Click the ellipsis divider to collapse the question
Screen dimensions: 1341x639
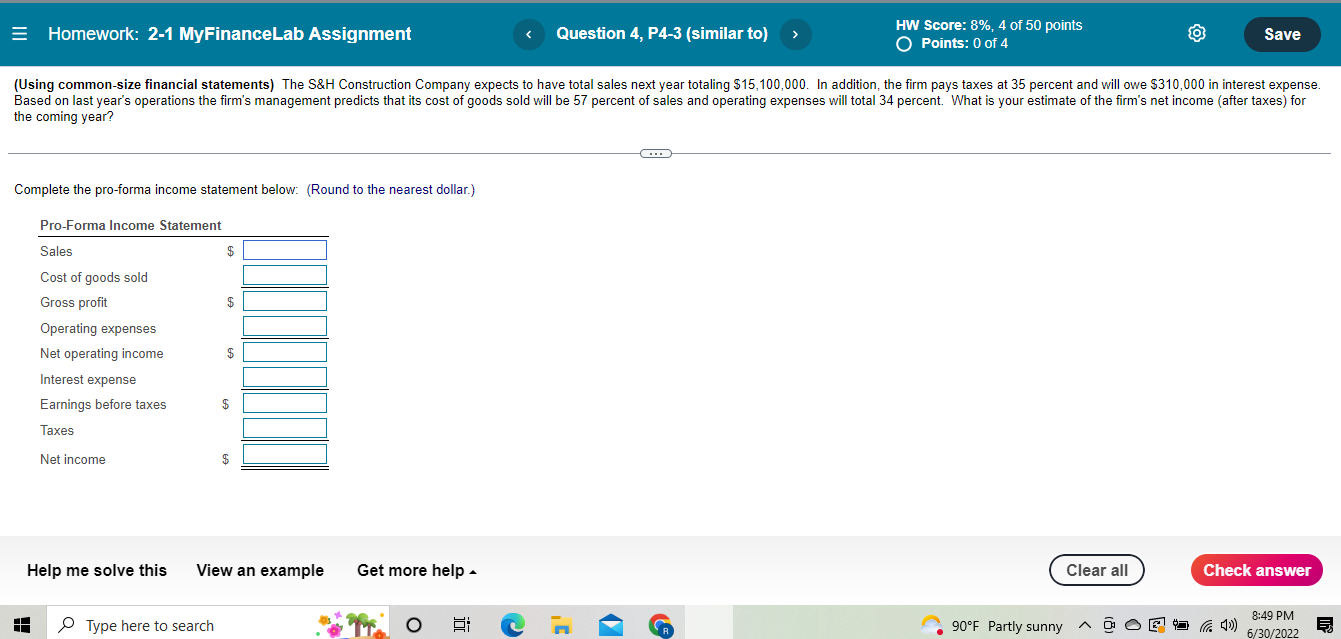coord(656,153)
